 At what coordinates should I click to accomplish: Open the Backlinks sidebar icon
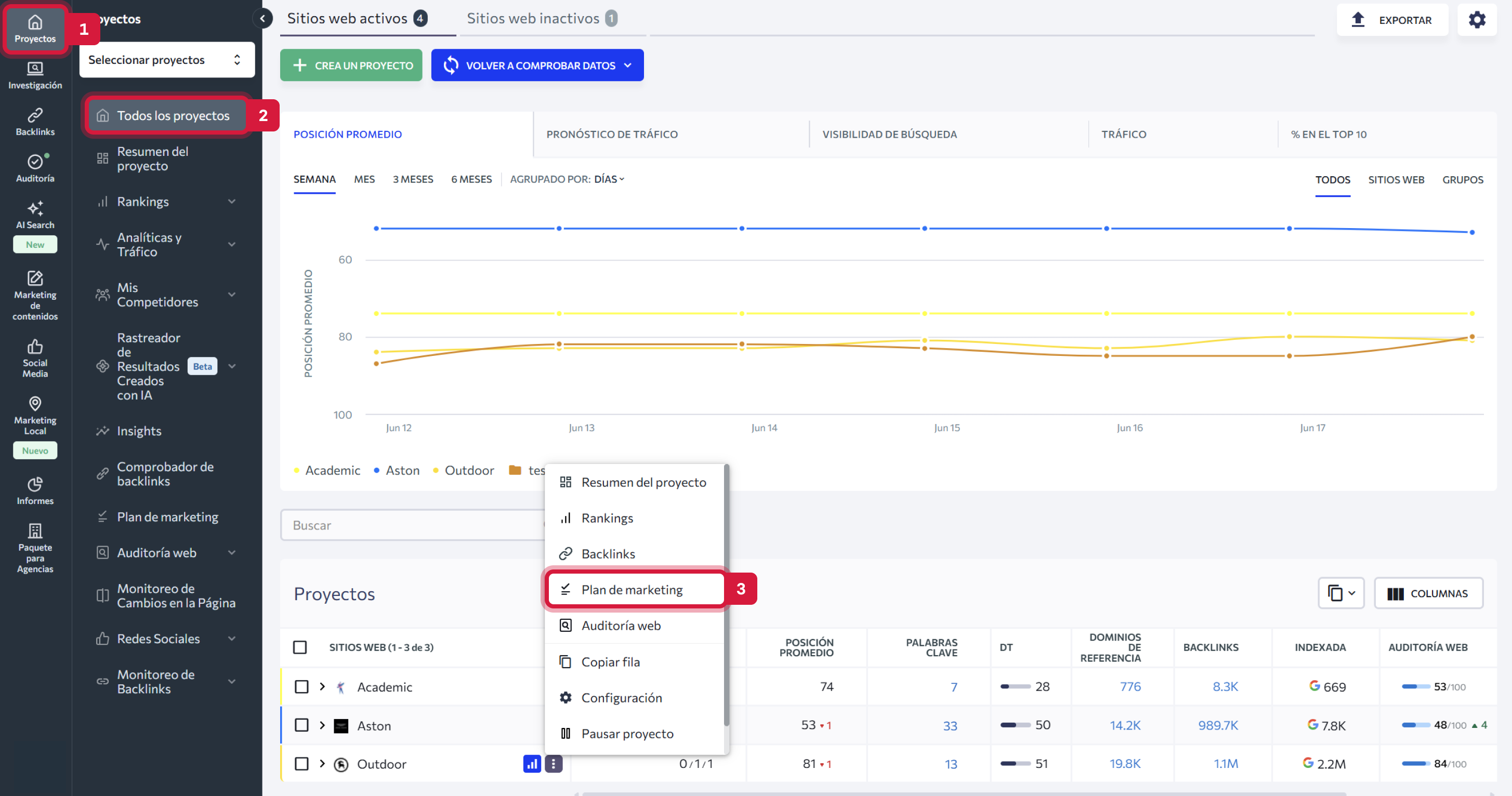pos(35,122)
